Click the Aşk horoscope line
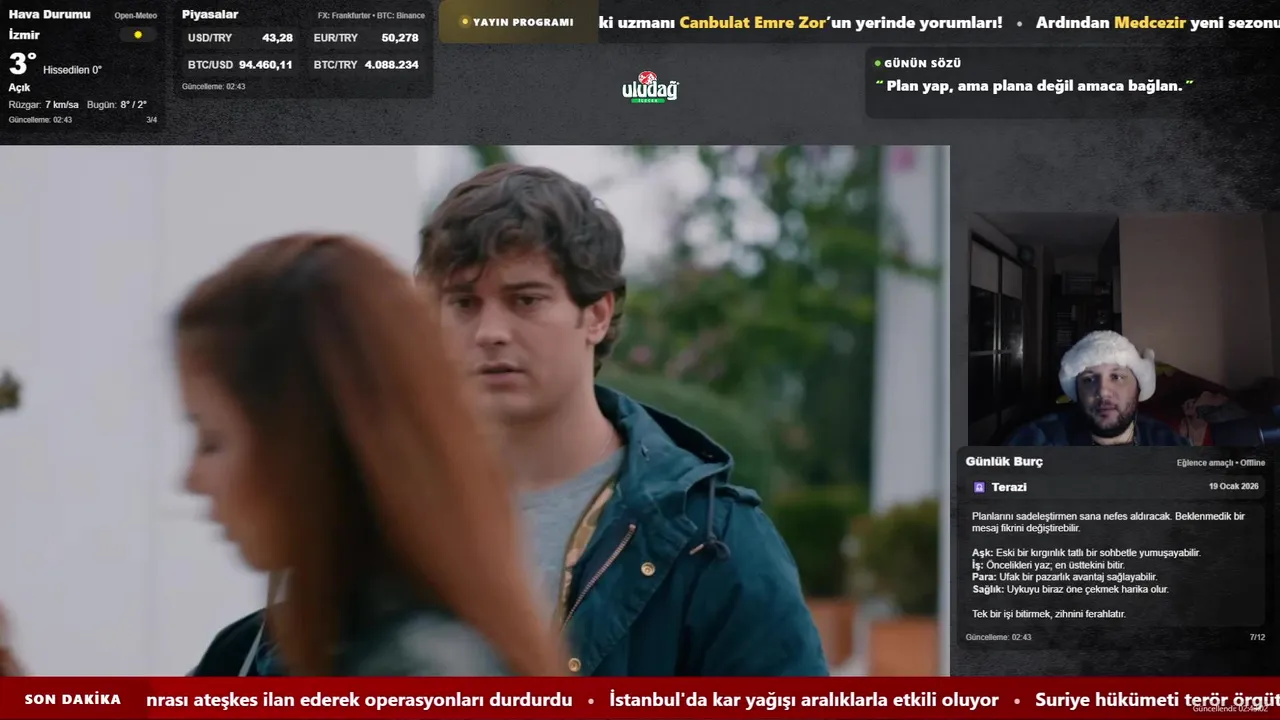1280x720 pixels. coord(1086,553)
